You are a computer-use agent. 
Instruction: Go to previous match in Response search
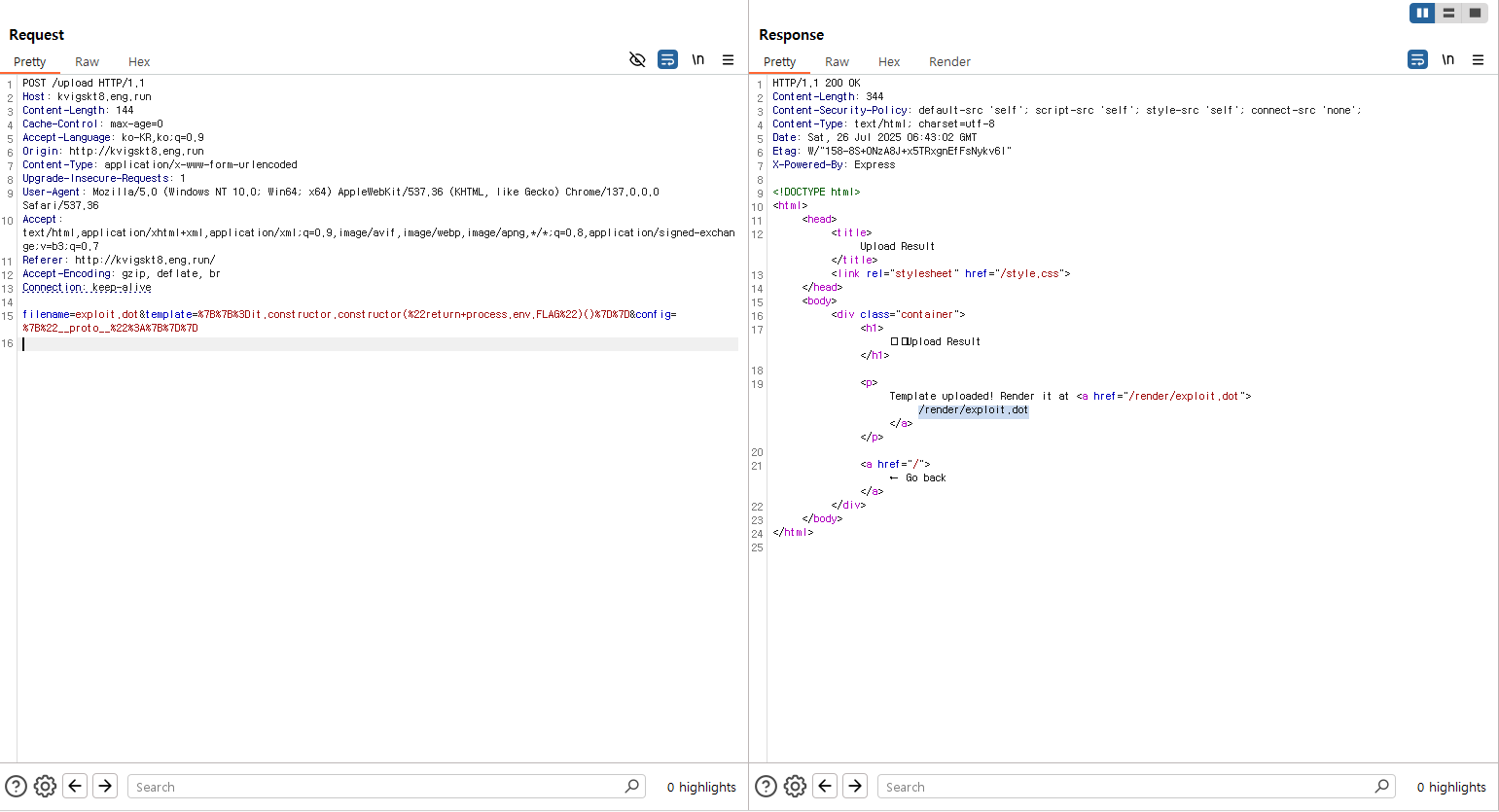pos(825,786)
